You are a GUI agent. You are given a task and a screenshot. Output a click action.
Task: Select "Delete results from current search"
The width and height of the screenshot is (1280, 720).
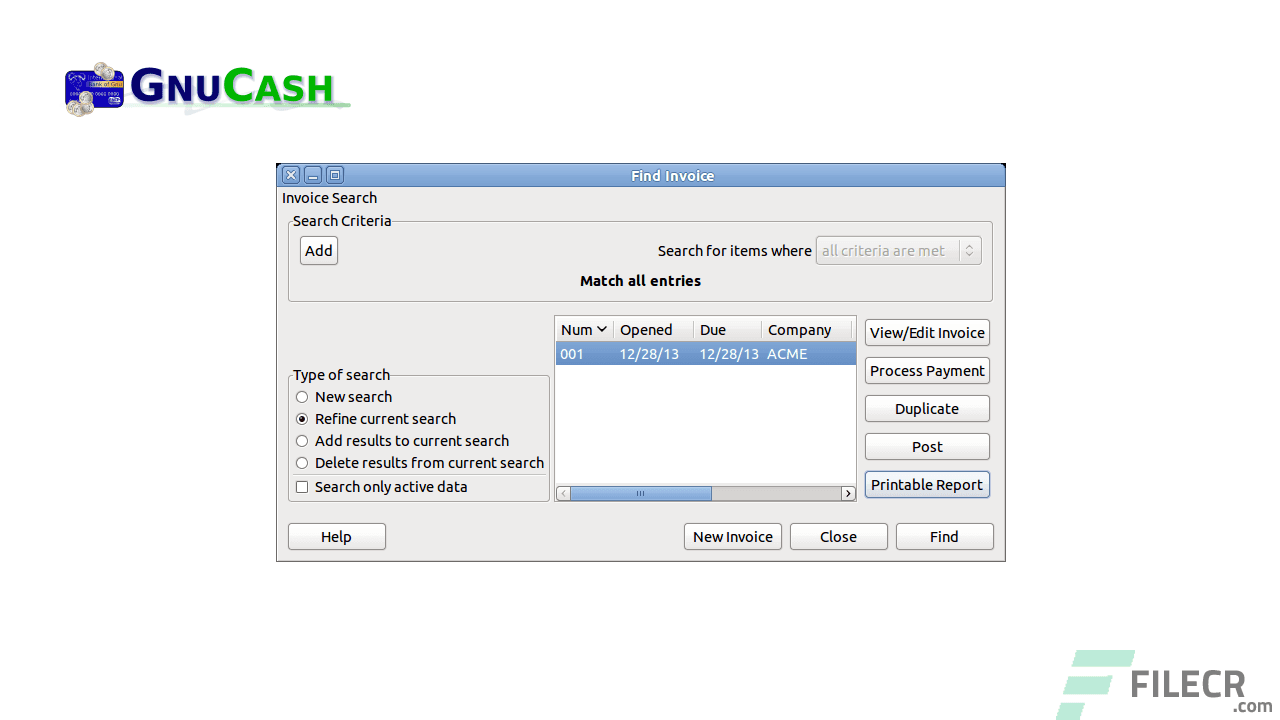coord(301,462)
